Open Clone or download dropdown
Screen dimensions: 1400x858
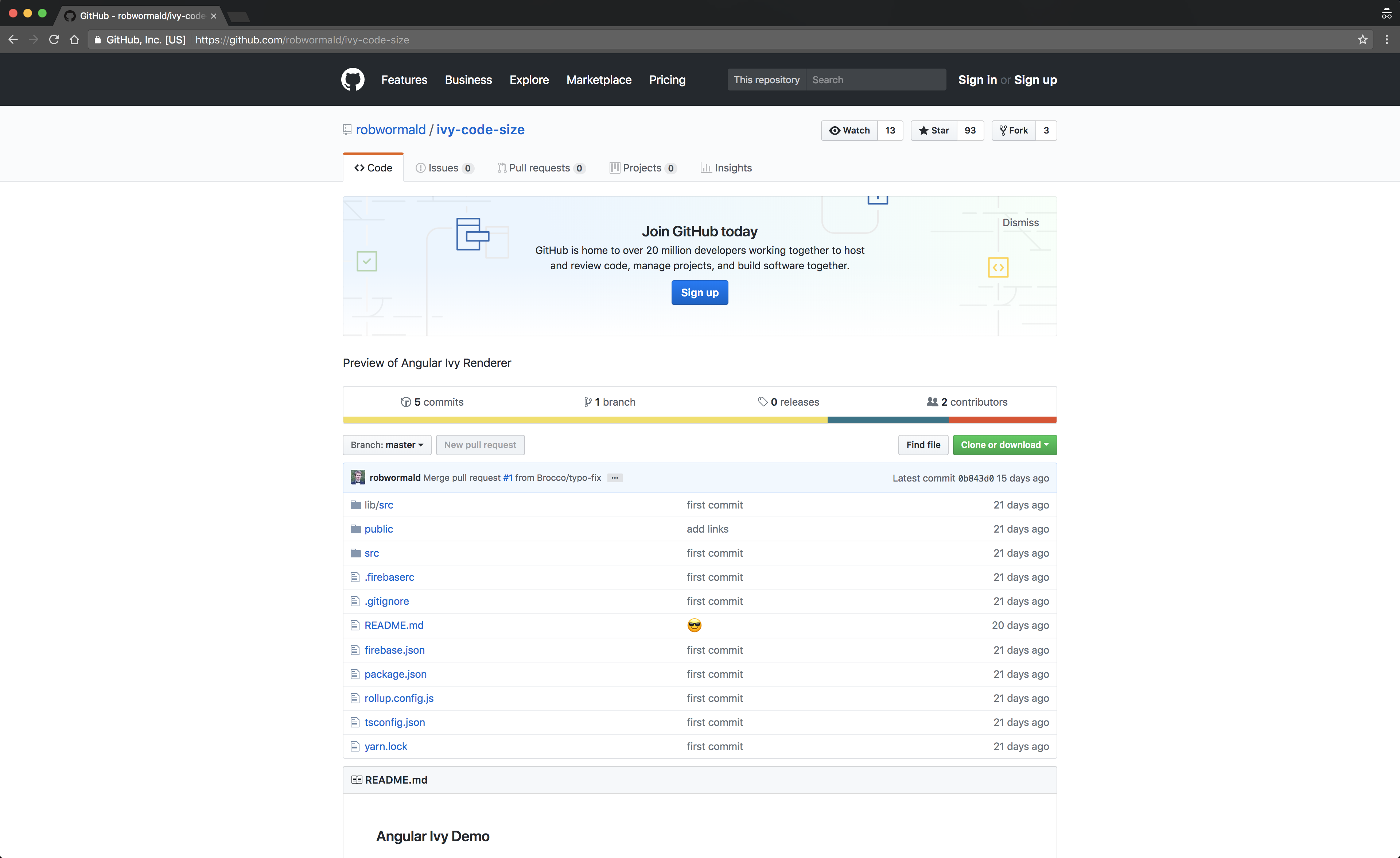click(1004, 445)
